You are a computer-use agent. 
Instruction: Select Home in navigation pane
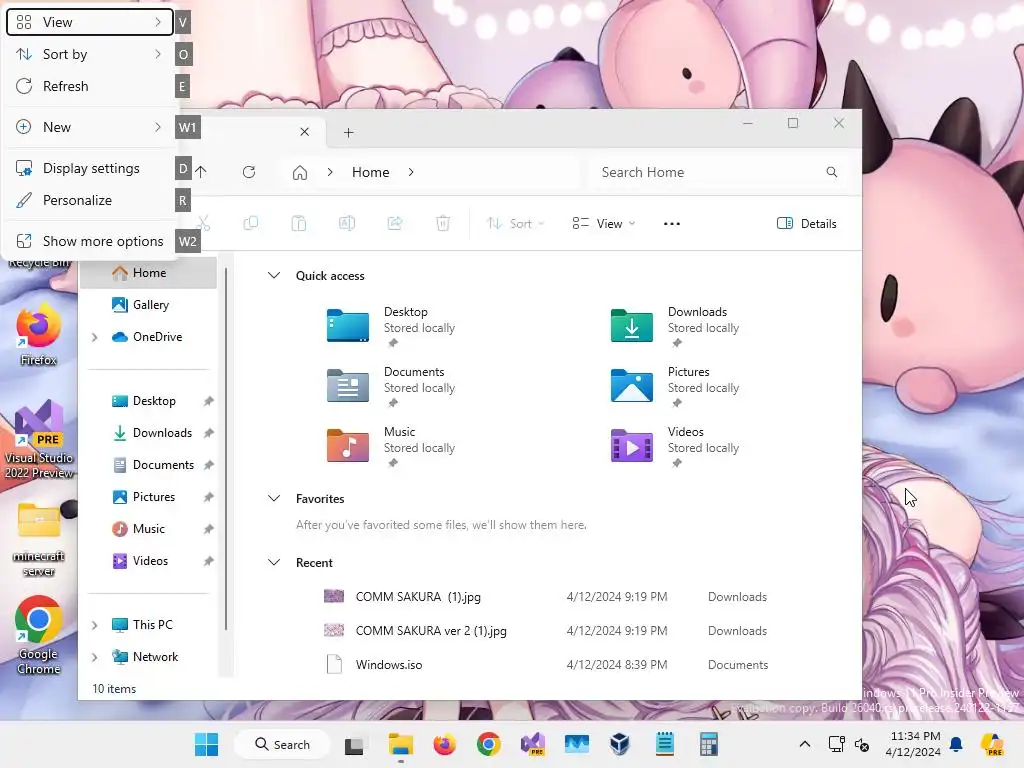pyautogui.click(x=149, y=273)
